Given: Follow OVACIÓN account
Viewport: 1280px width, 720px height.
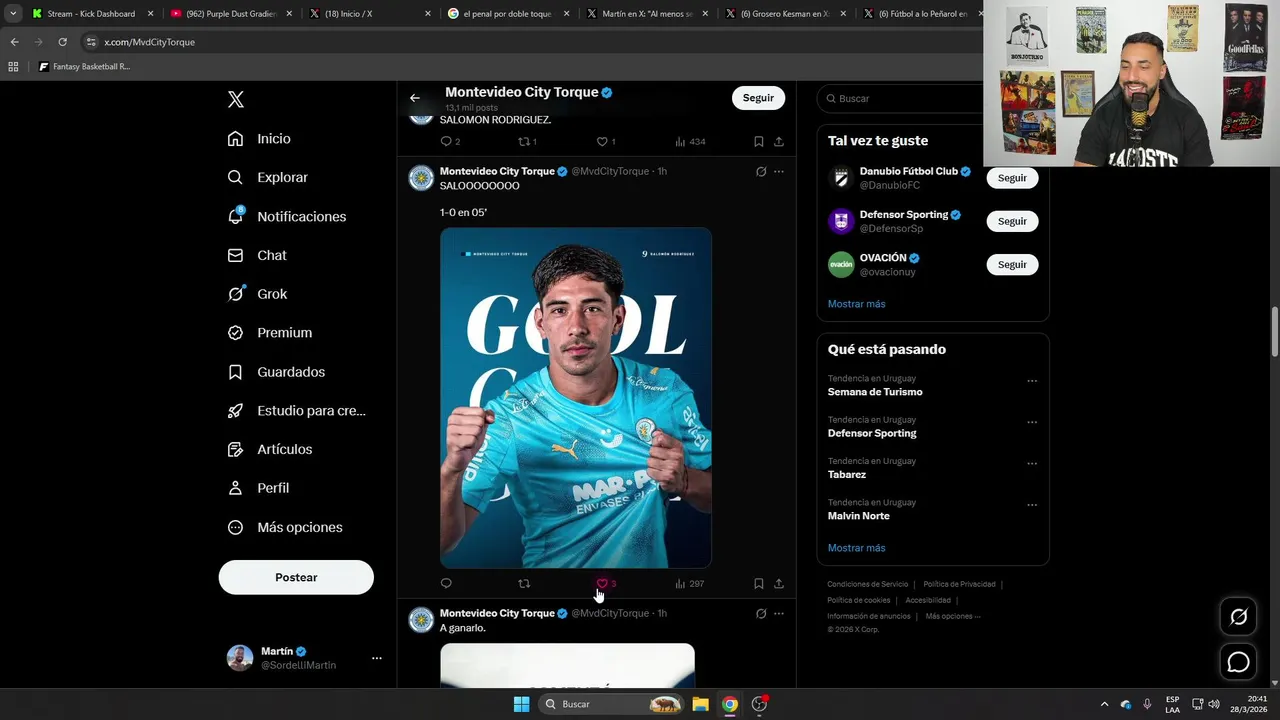Looking at the screenshot, I should (x=1012, y=264).
